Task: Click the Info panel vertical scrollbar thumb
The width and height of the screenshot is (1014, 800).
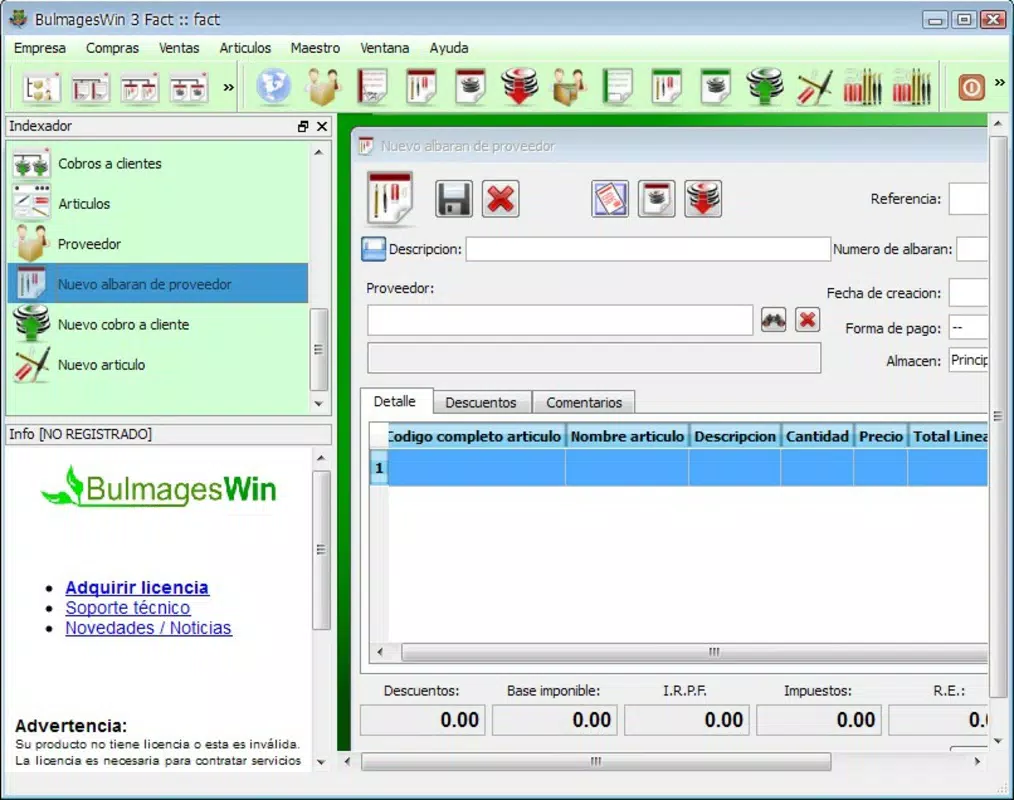Action: 321,550
